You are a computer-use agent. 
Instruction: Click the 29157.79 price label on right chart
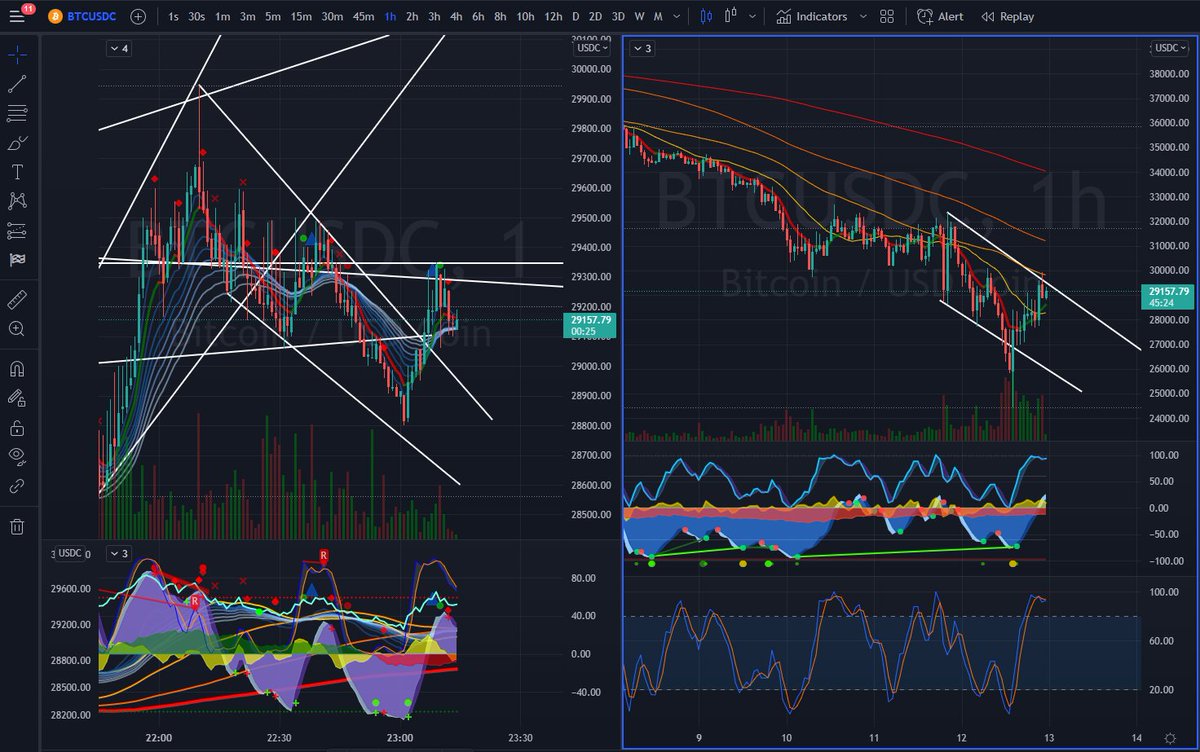1168,296
